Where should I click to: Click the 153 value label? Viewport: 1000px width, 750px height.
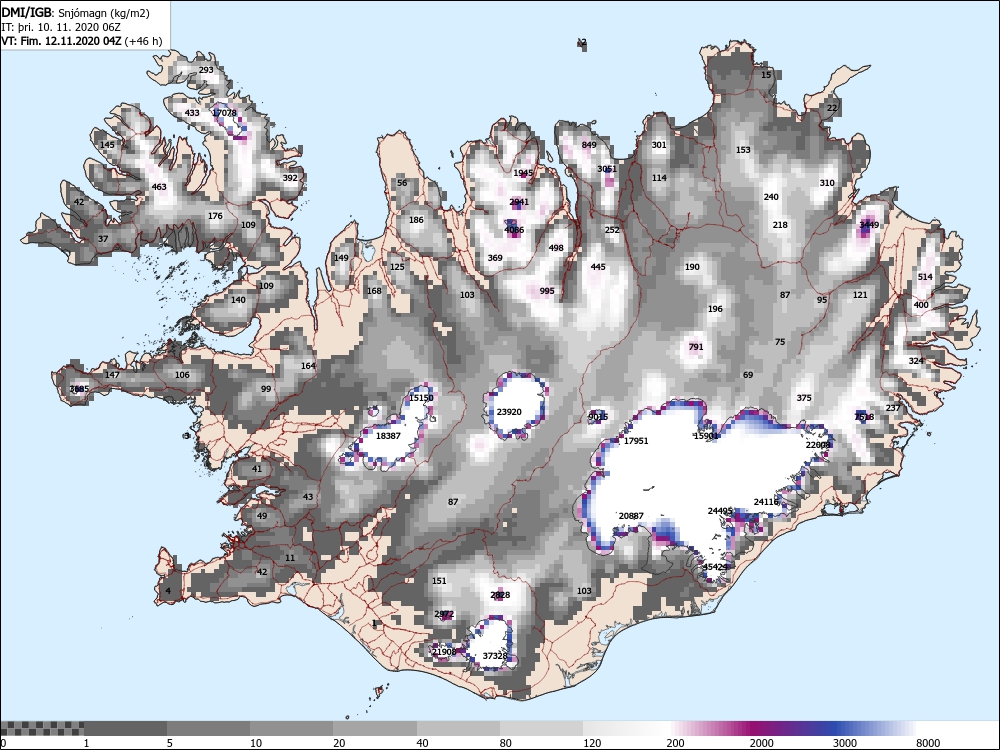click(743, 150)
